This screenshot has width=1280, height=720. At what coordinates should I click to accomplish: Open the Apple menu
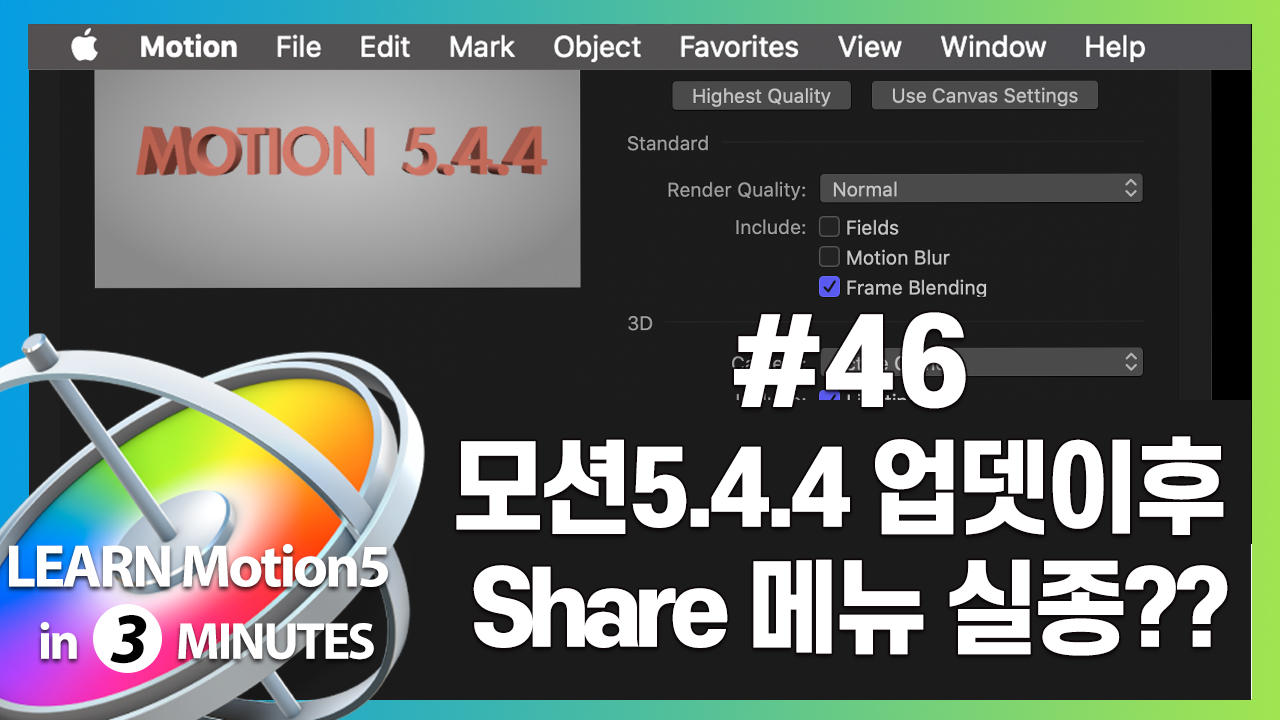coord(85,47)
